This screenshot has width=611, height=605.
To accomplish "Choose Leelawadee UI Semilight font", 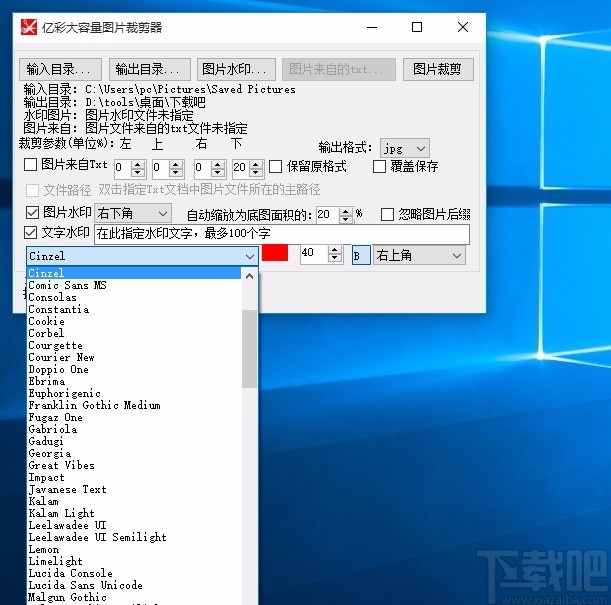I will (134, 537).
